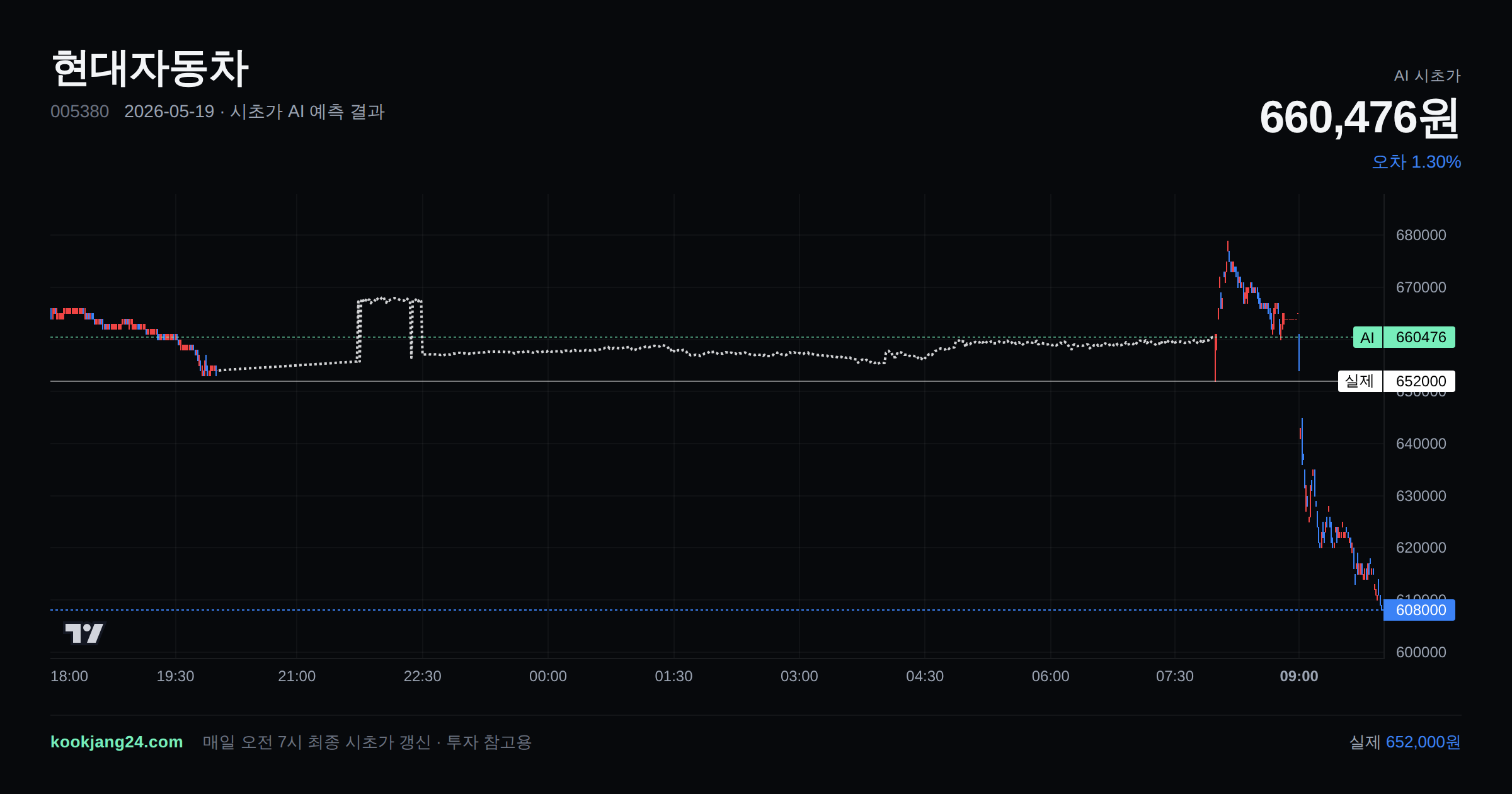Click the 21:00 time axis label
This screenshot has height=794, width=1512.
click(x=297, y=676)
